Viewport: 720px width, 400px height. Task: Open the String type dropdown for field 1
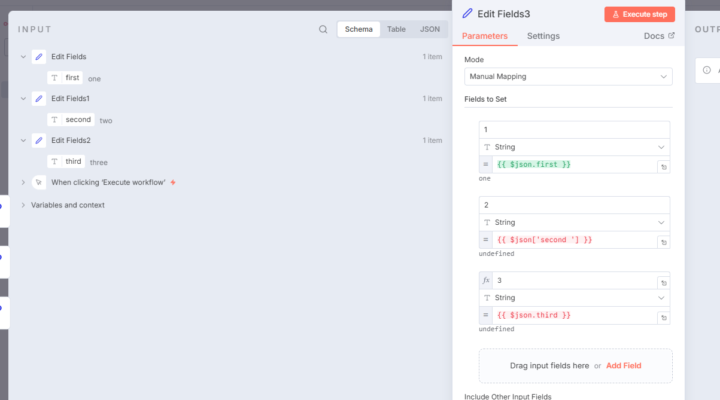574,147
